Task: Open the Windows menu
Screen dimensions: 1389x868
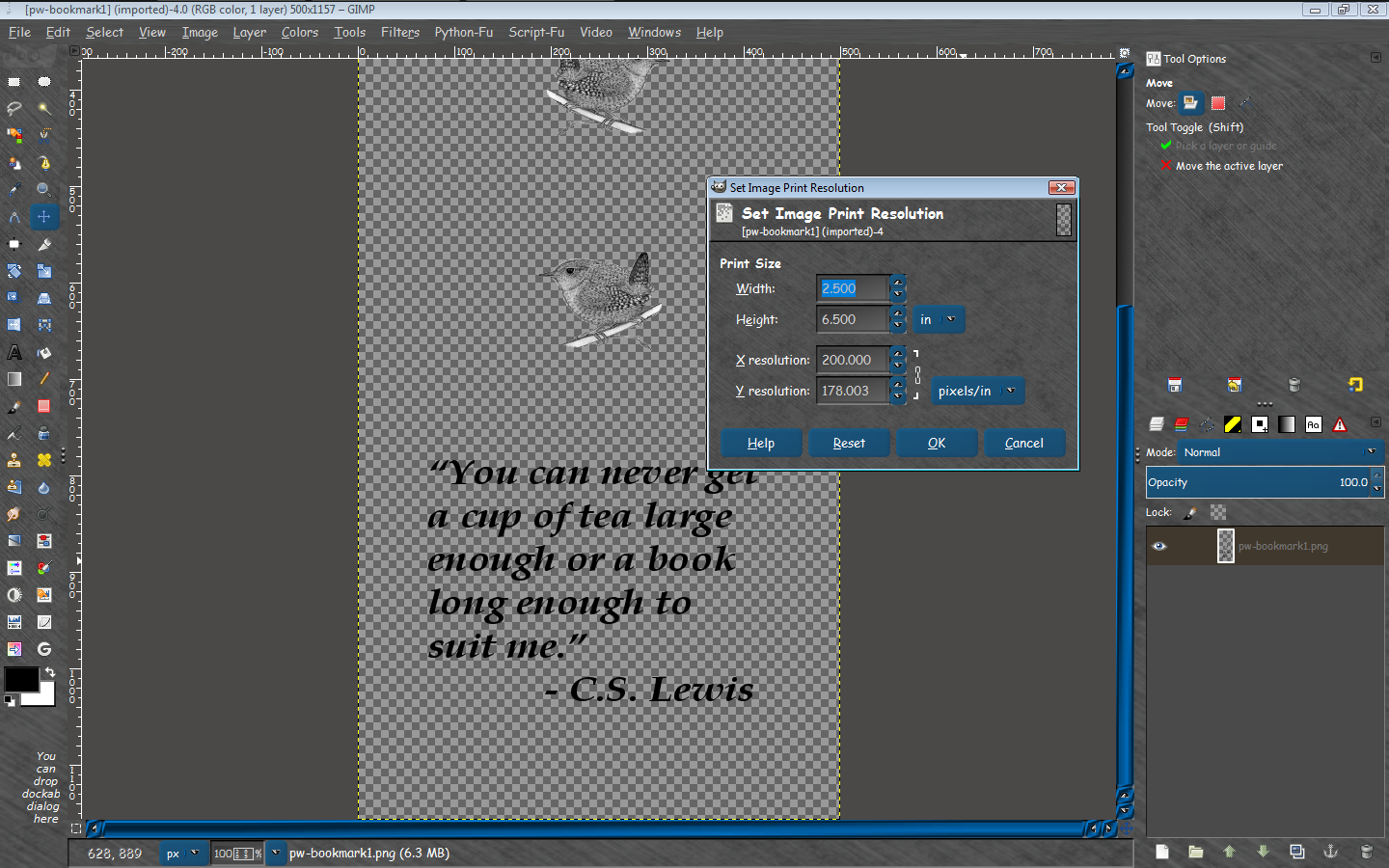Action: click(x=654, y=32)
